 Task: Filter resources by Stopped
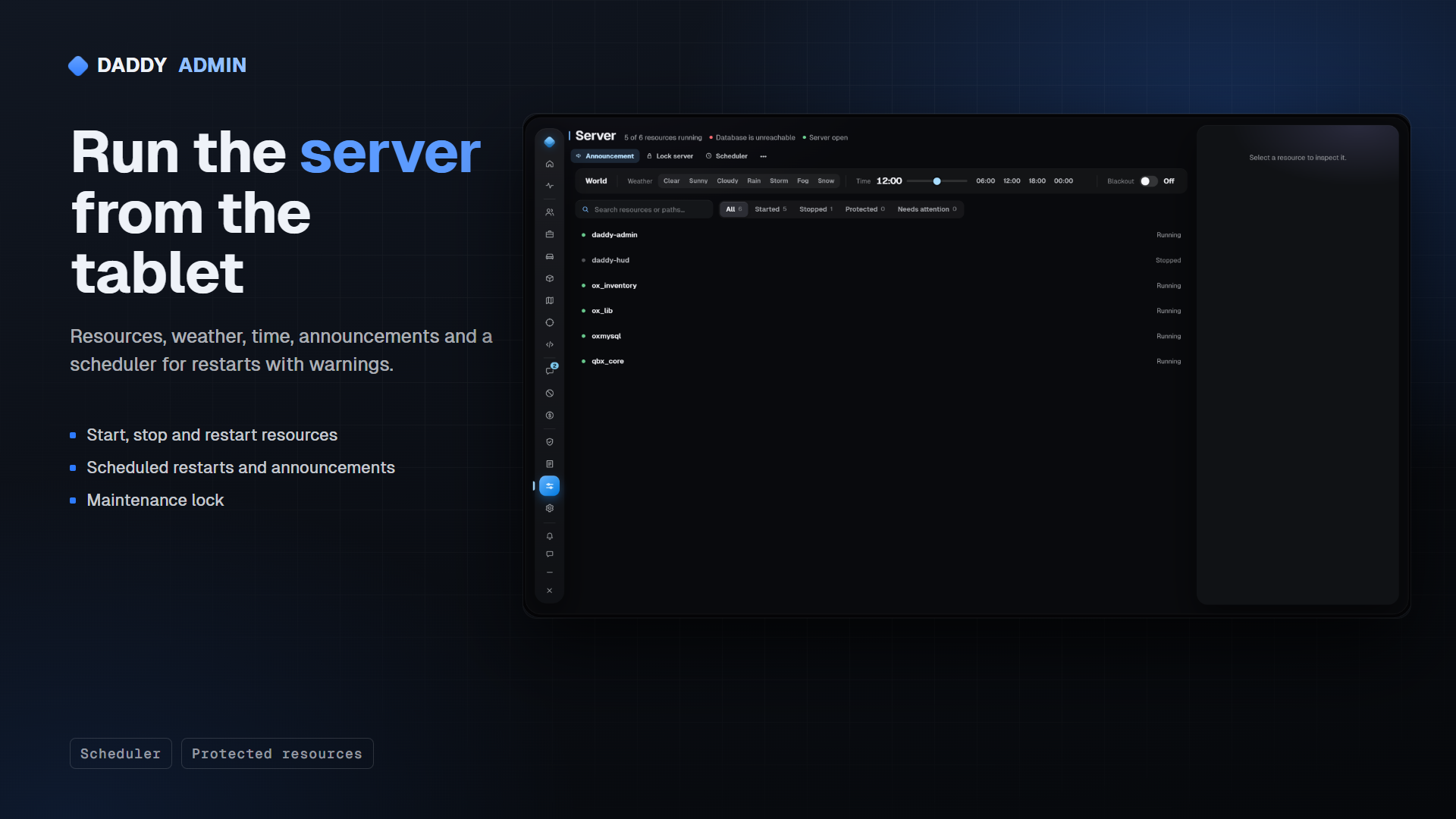point(816,209)
